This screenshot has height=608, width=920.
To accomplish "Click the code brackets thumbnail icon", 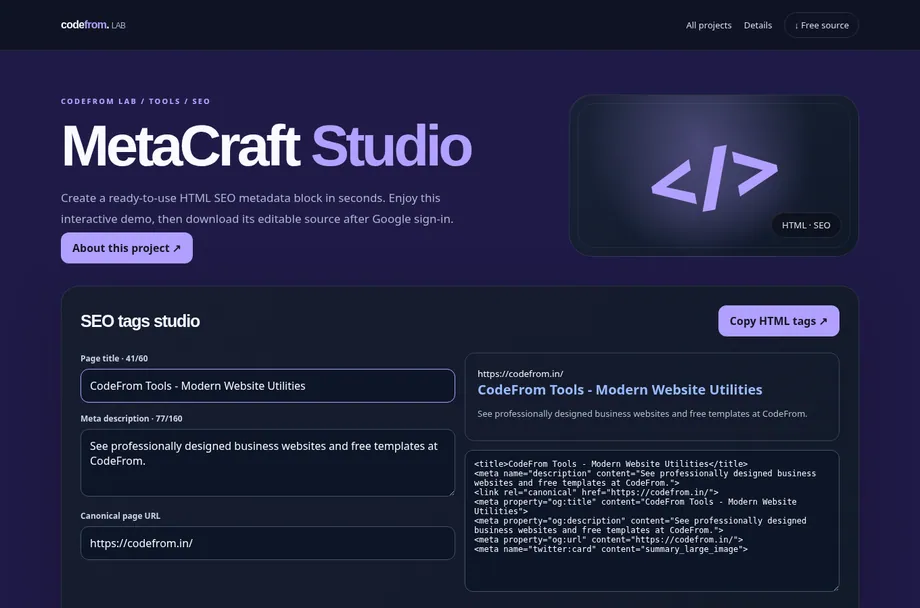I will coord(714,178).
